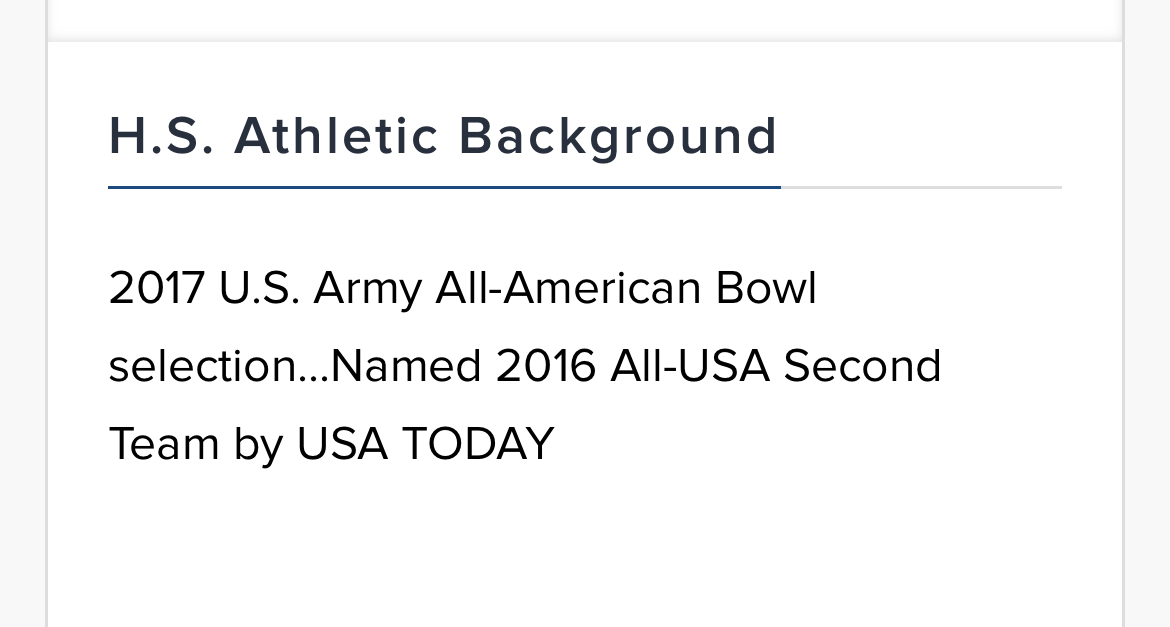The height and width of the screenshot is (627, 1170).
Task: Click the "selection...Named" text
Action: [x=295, y=366]
